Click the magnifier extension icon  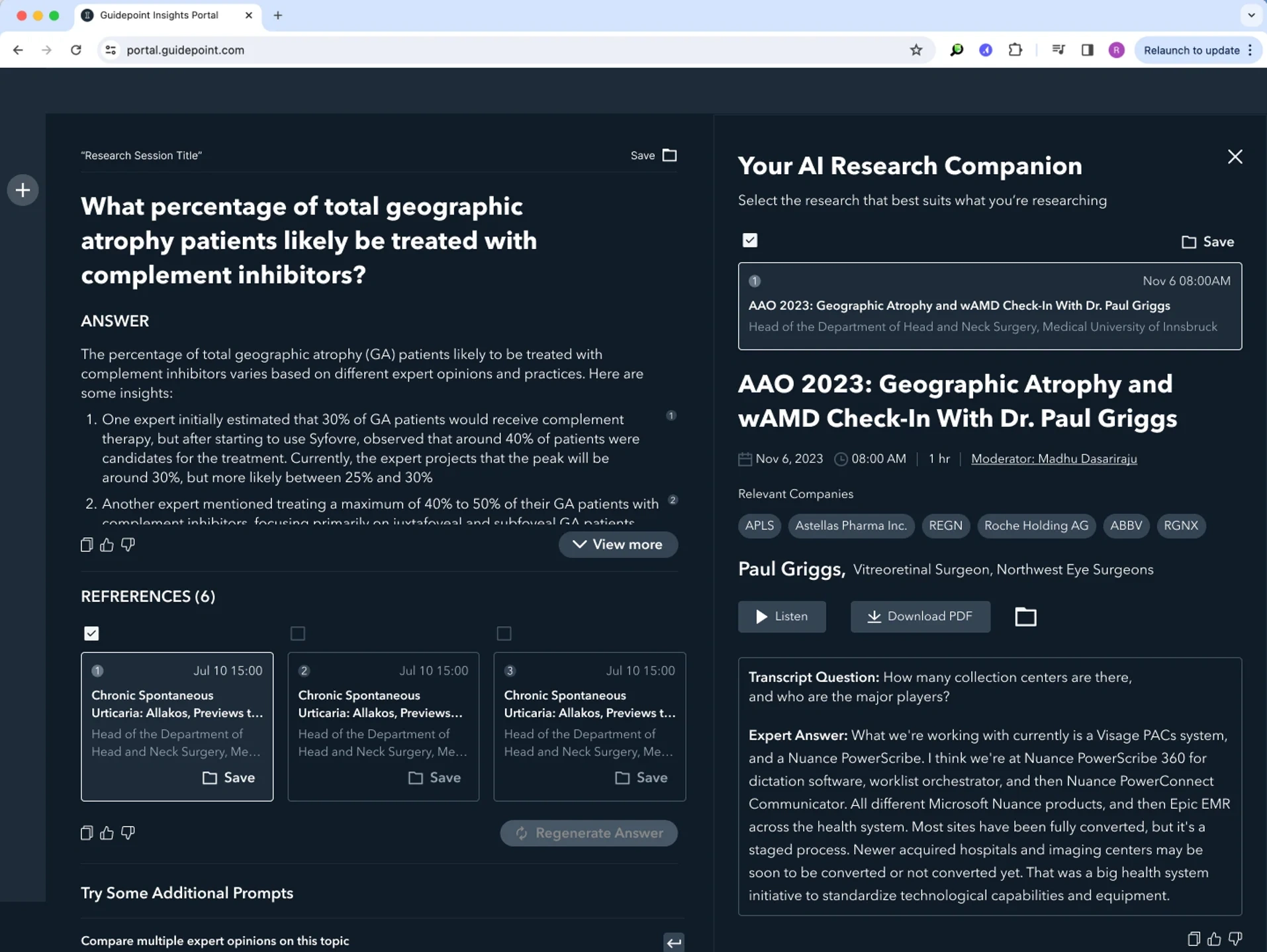coord(956,50)
